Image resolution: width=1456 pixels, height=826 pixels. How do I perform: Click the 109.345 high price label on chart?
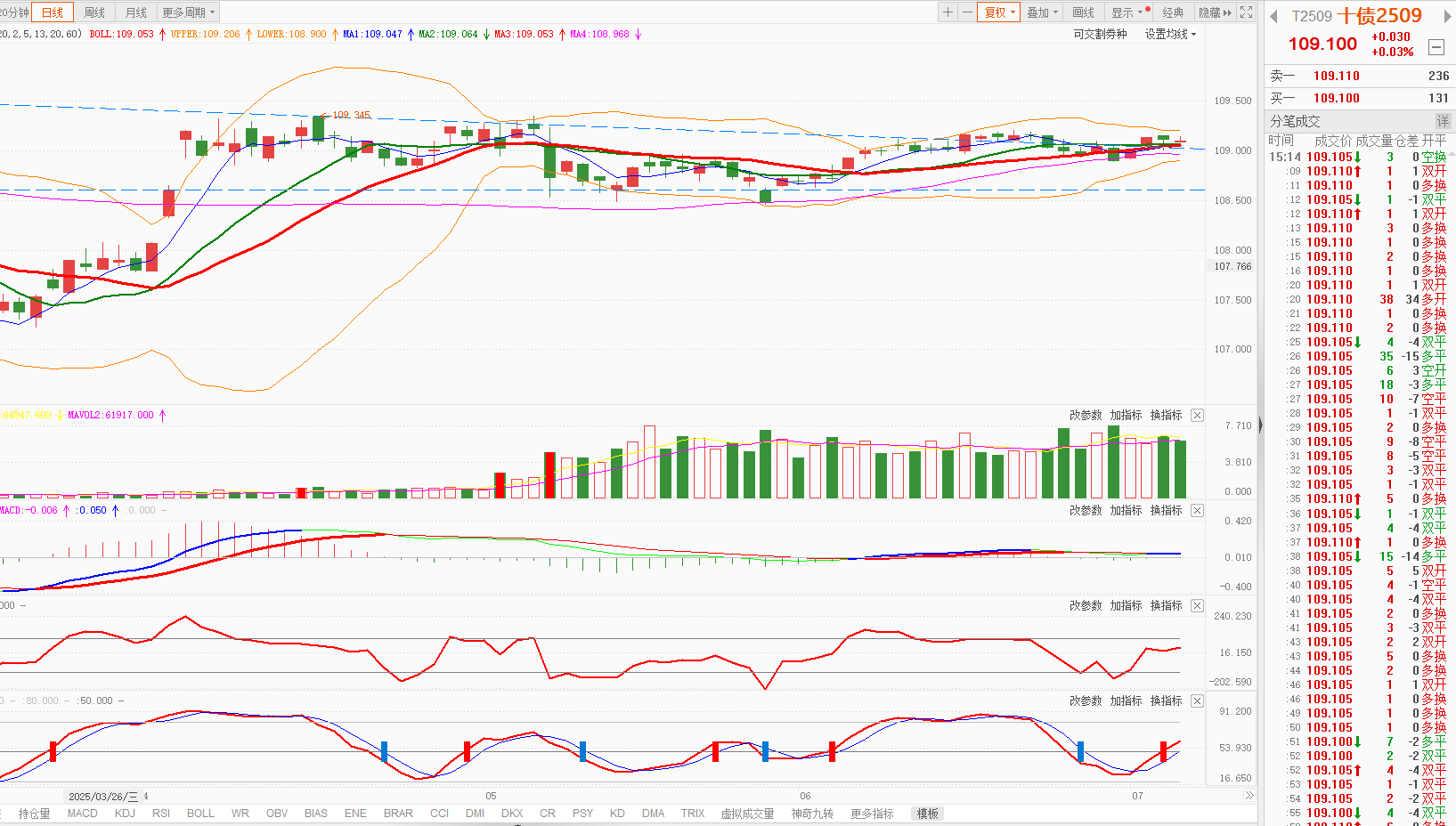click(x=351, y=115)
